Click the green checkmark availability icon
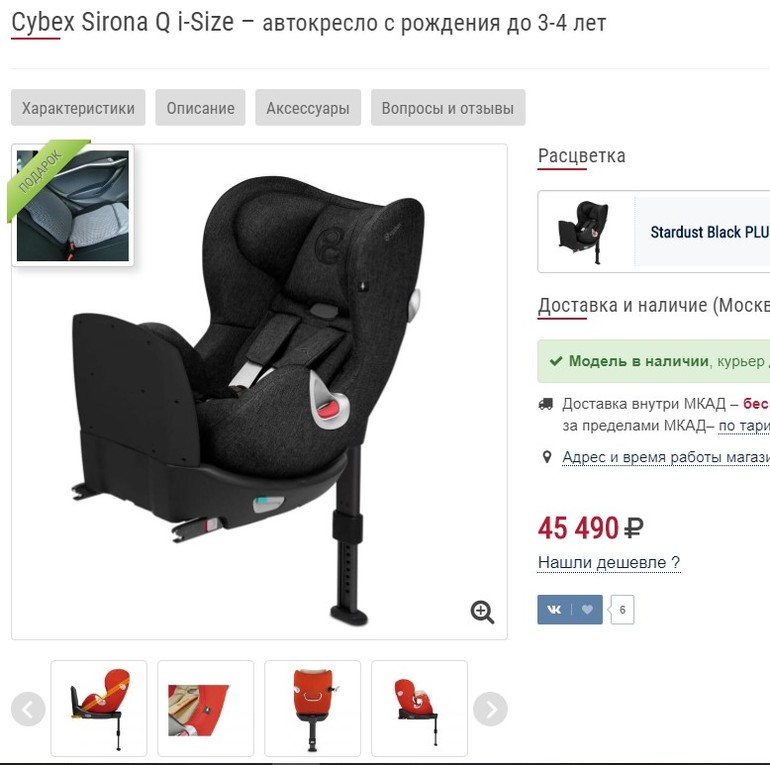Screen dimensions: 770x765 556,361
